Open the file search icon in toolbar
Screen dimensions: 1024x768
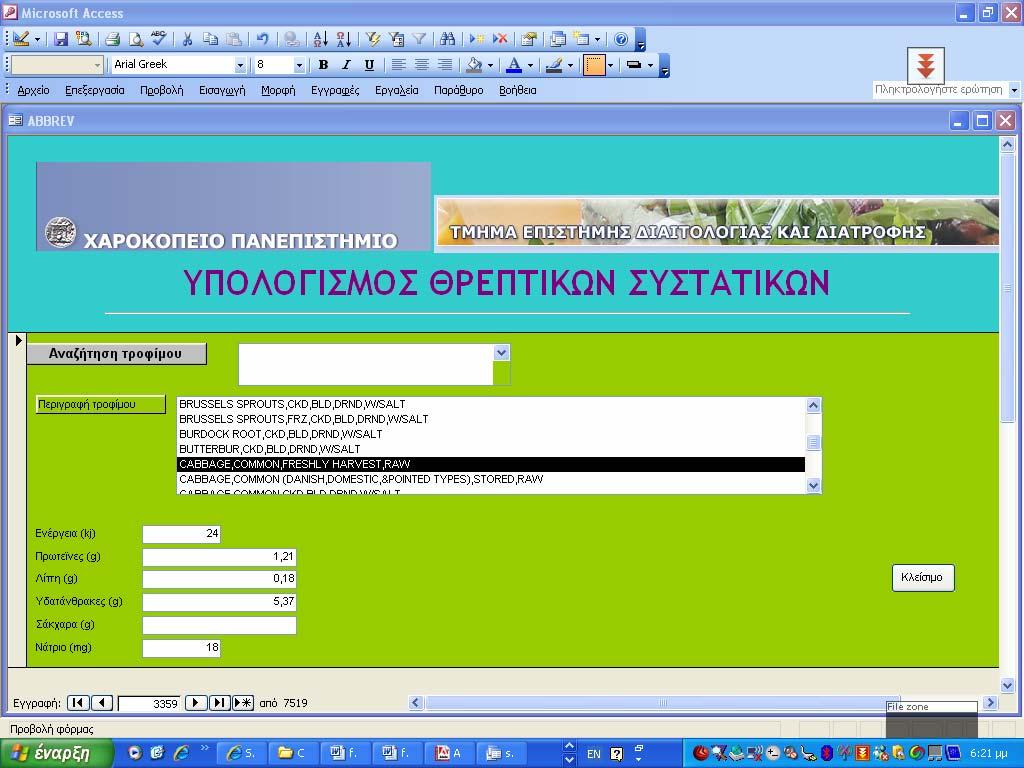(x=84, y=40)
